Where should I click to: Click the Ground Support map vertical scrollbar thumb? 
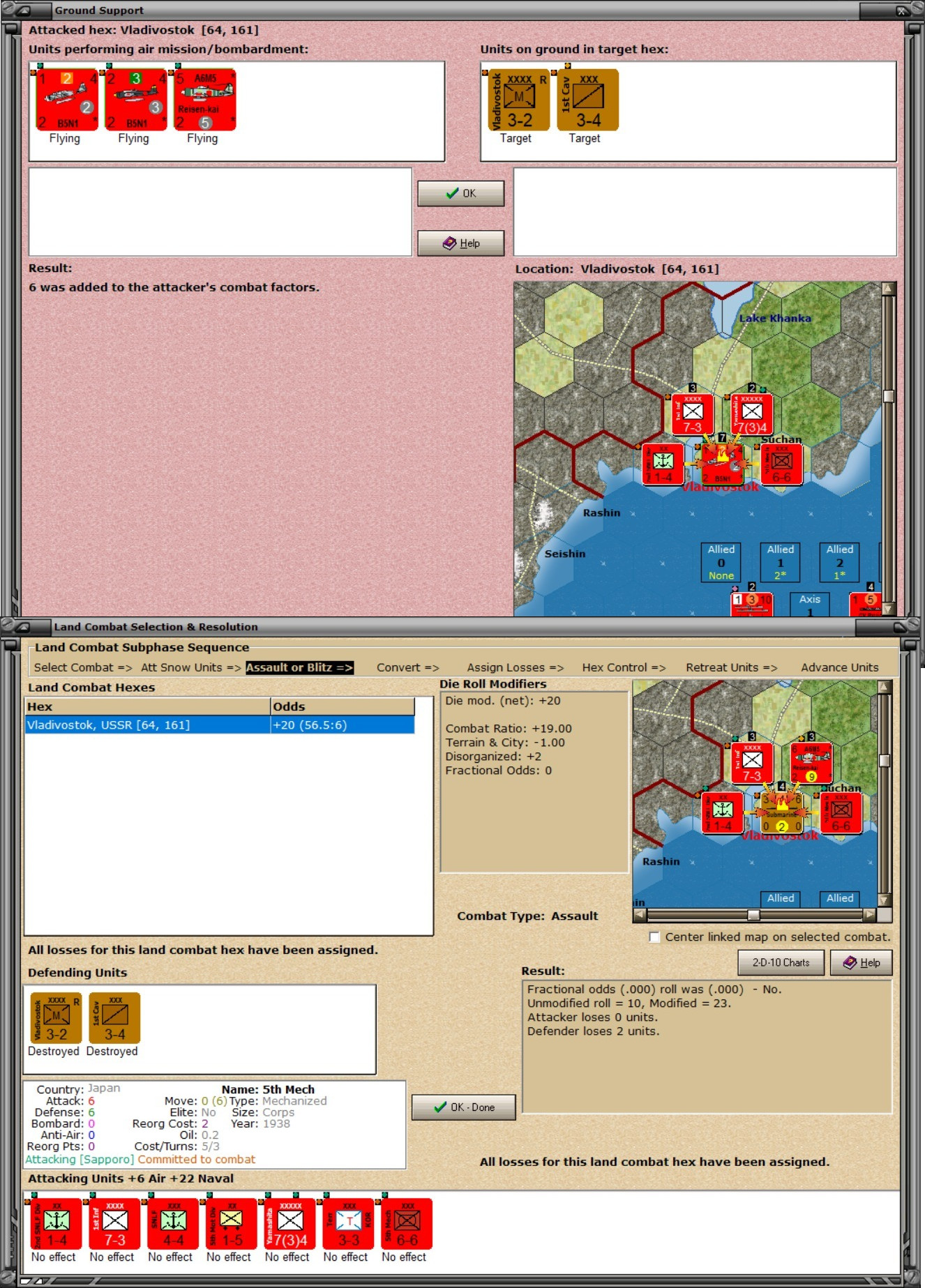click(x=888, y=396)
